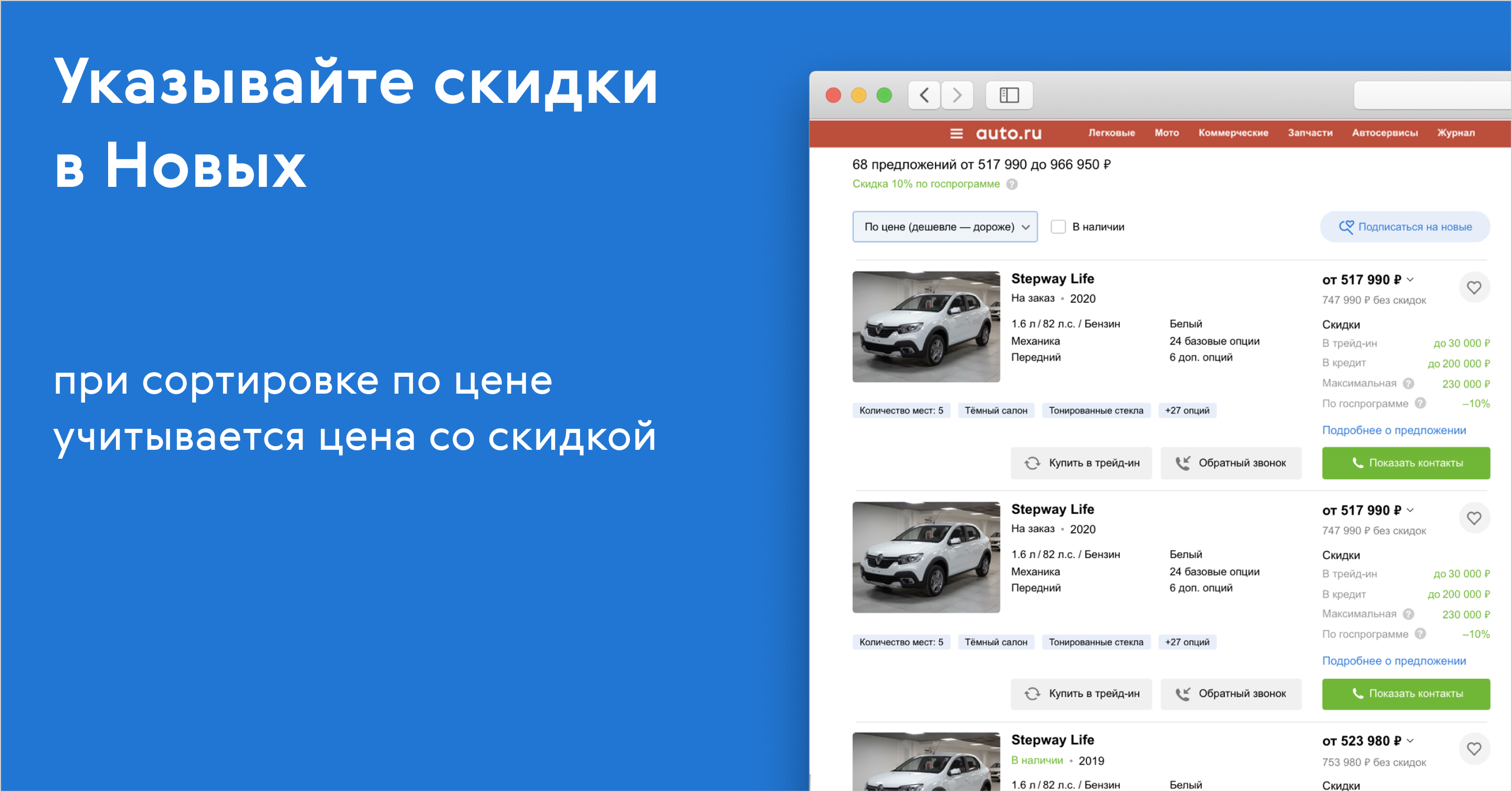The height and width of the screenshot is (792, 1512).
Task: Open the Журнал menu item
Action: point(1456,133)
